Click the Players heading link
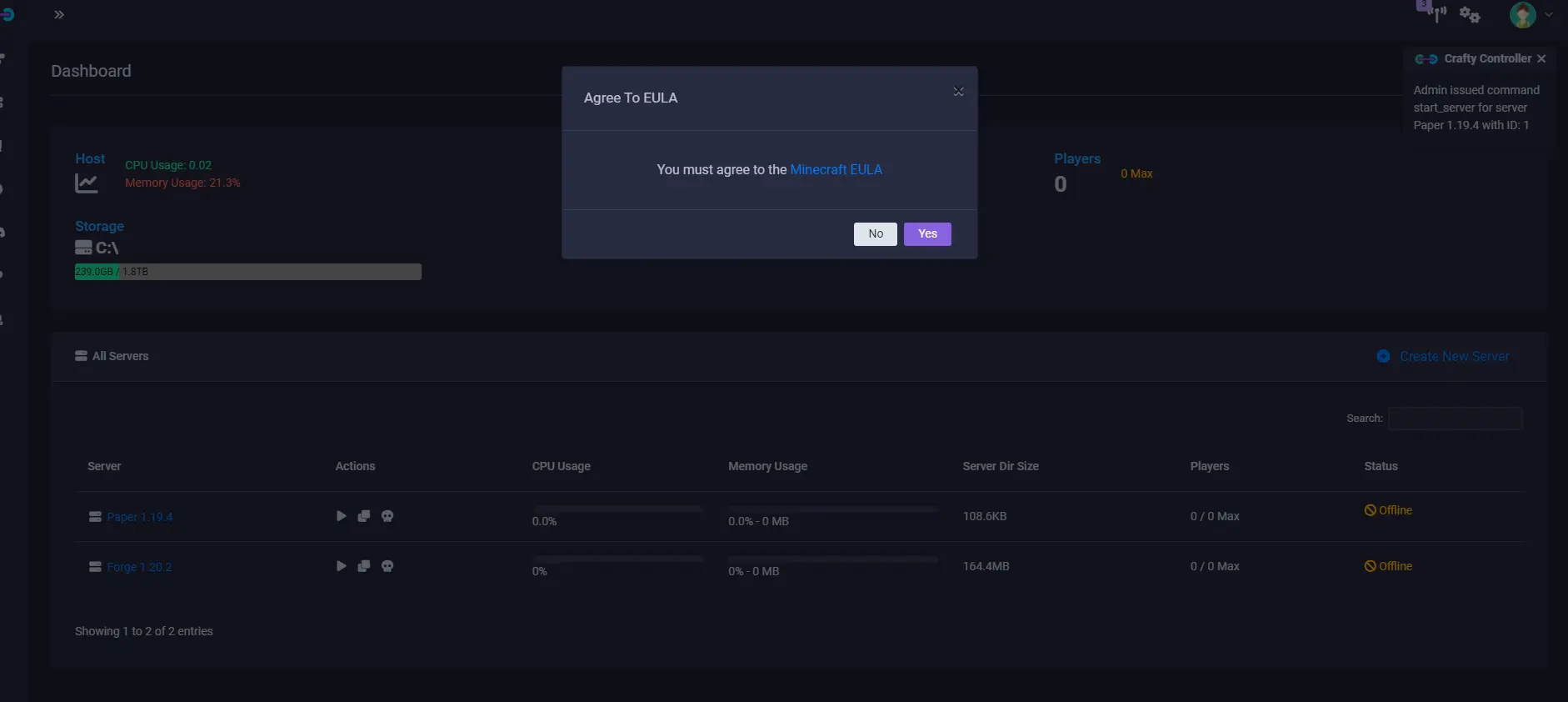Image resolution: width=1568 pixels, height=702 pixels. click(1077, 158)
